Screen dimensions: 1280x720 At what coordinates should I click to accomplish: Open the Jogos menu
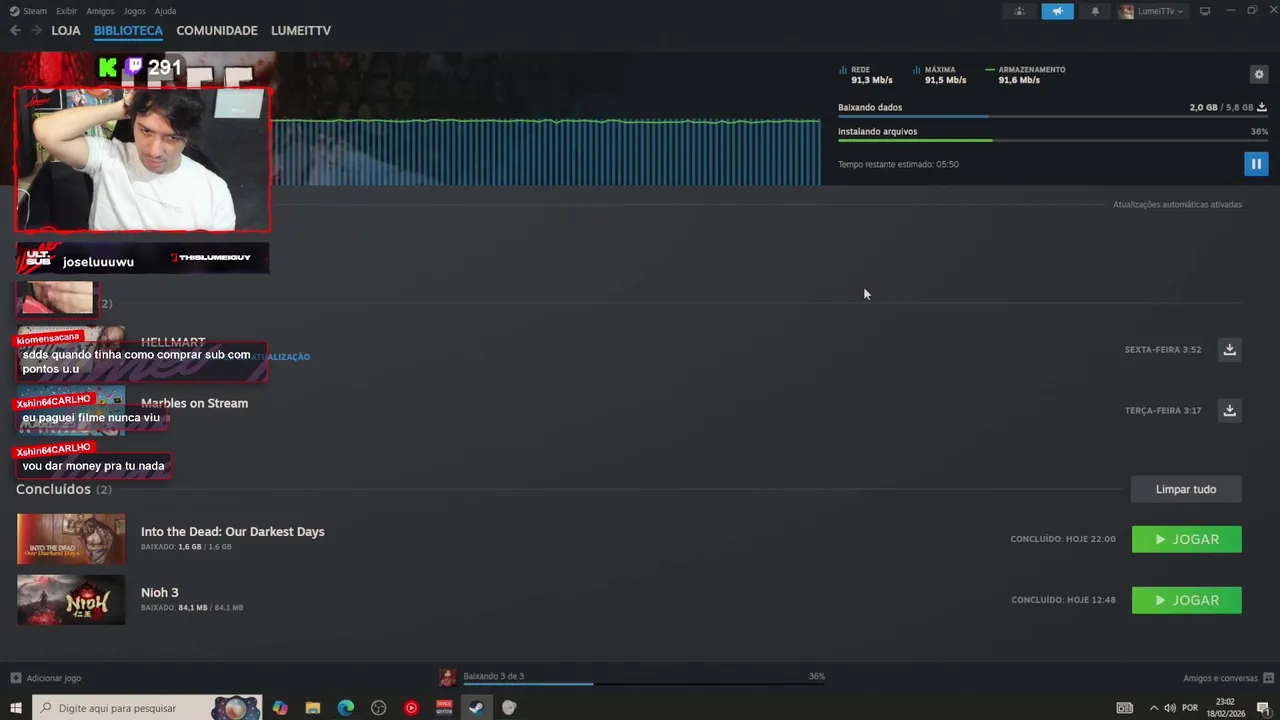(x=134, y=11)
